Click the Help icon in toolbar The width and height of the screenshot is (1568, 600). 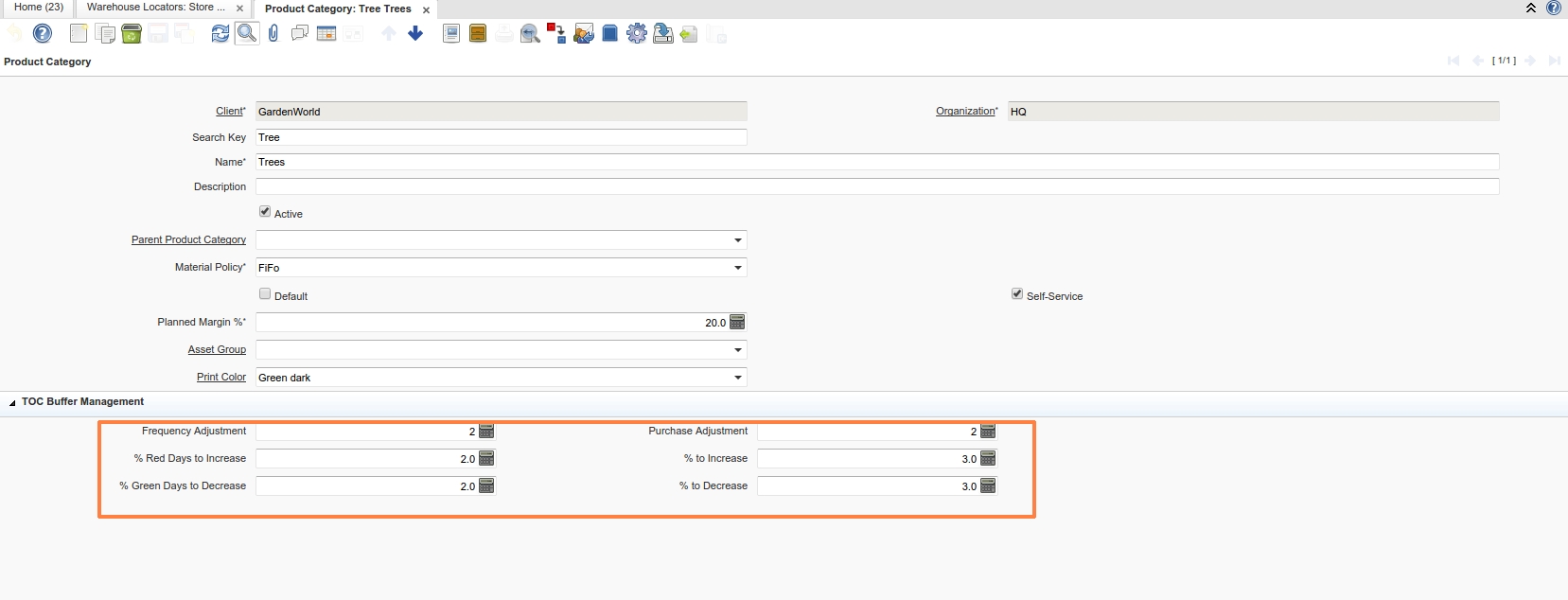[x=43, y=34]
